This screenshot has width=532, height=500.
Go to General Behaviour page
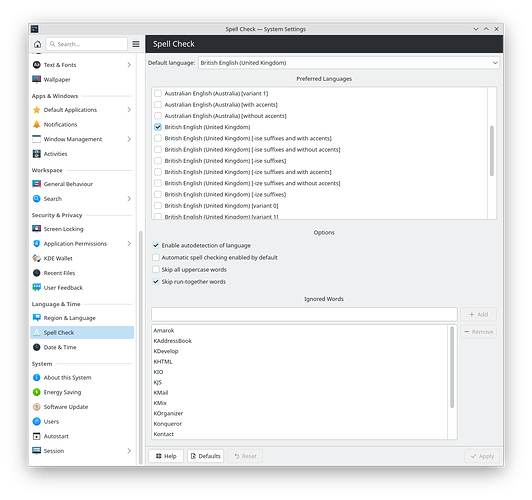coord(82,184)
